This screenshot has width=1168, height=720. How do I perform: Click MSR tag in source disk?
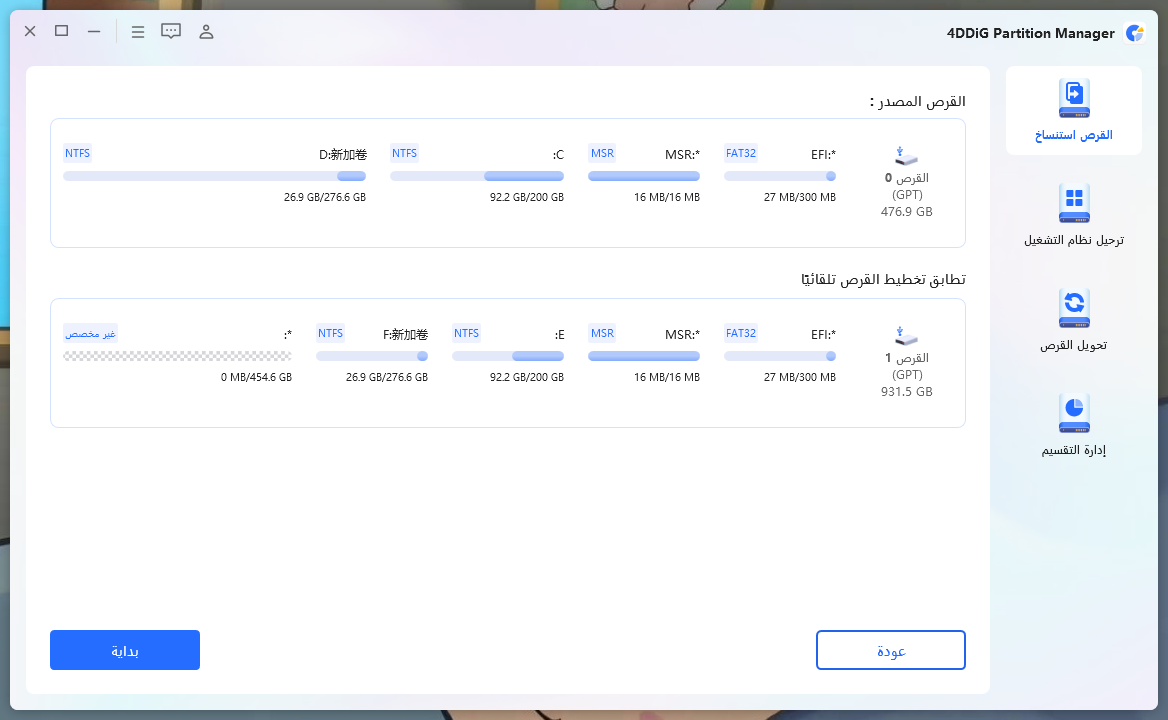603,153
